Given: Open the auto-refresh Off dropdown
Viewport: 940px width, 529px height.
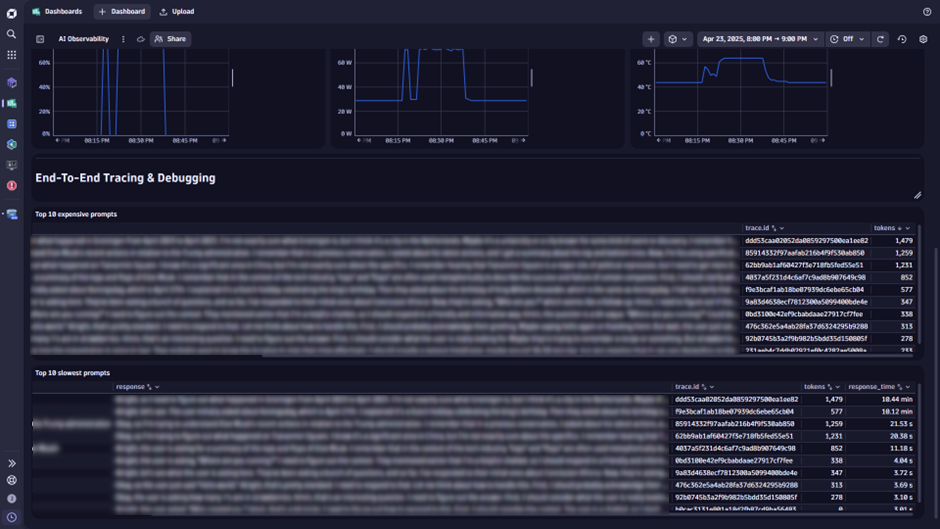Looking at the screenshot, I should (x=846, y=39).
